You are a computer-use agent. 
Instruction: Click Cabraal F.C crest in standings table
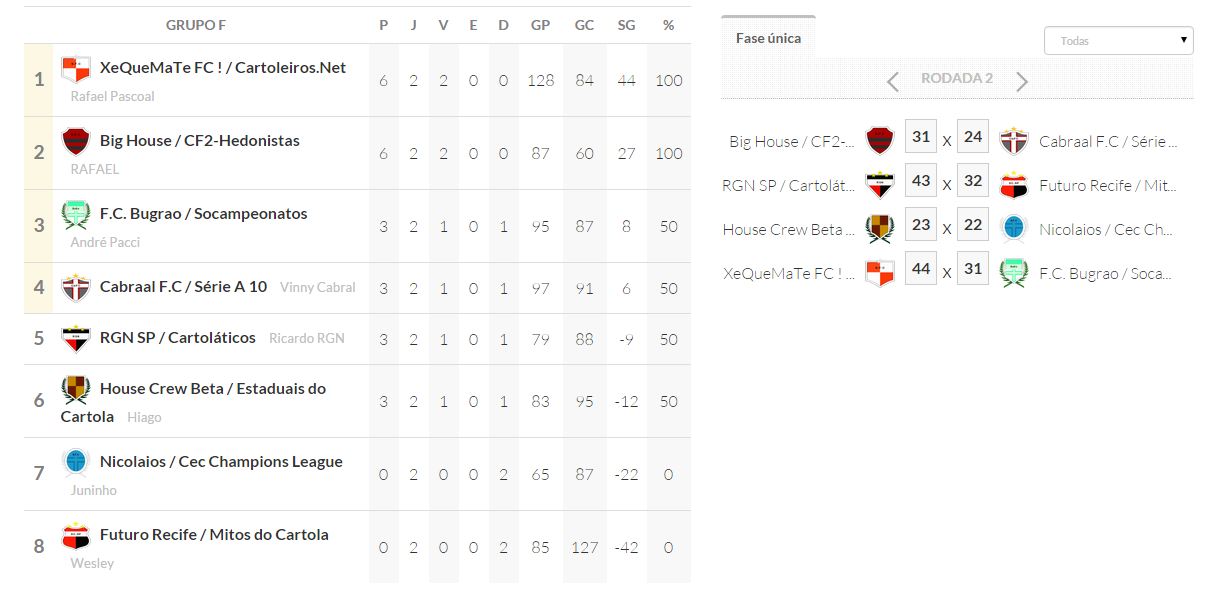(76, 287)
